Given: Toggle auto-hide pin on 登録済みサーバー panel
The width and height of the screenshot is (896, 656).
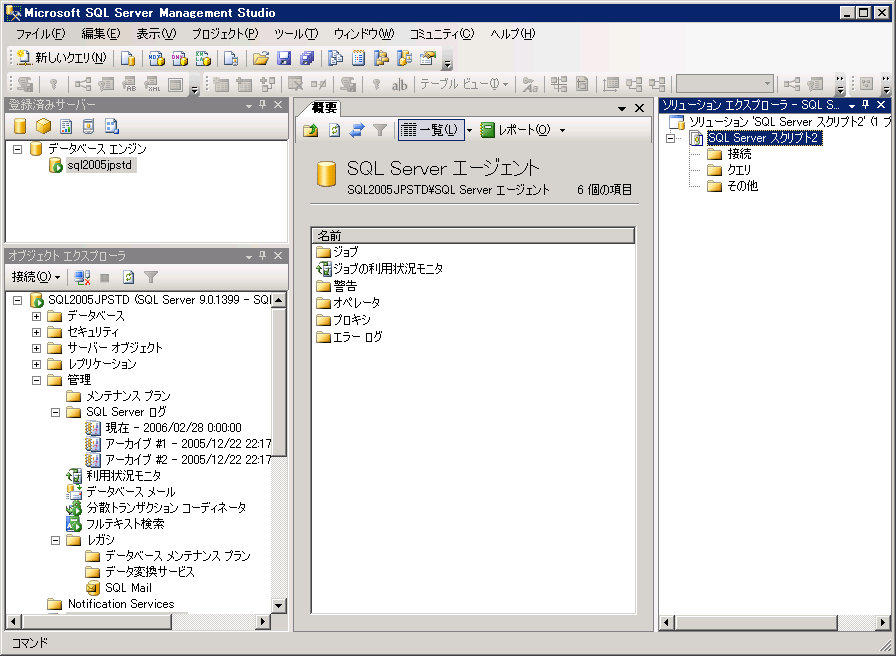Looking at the screenshot, I should point(263,105).
